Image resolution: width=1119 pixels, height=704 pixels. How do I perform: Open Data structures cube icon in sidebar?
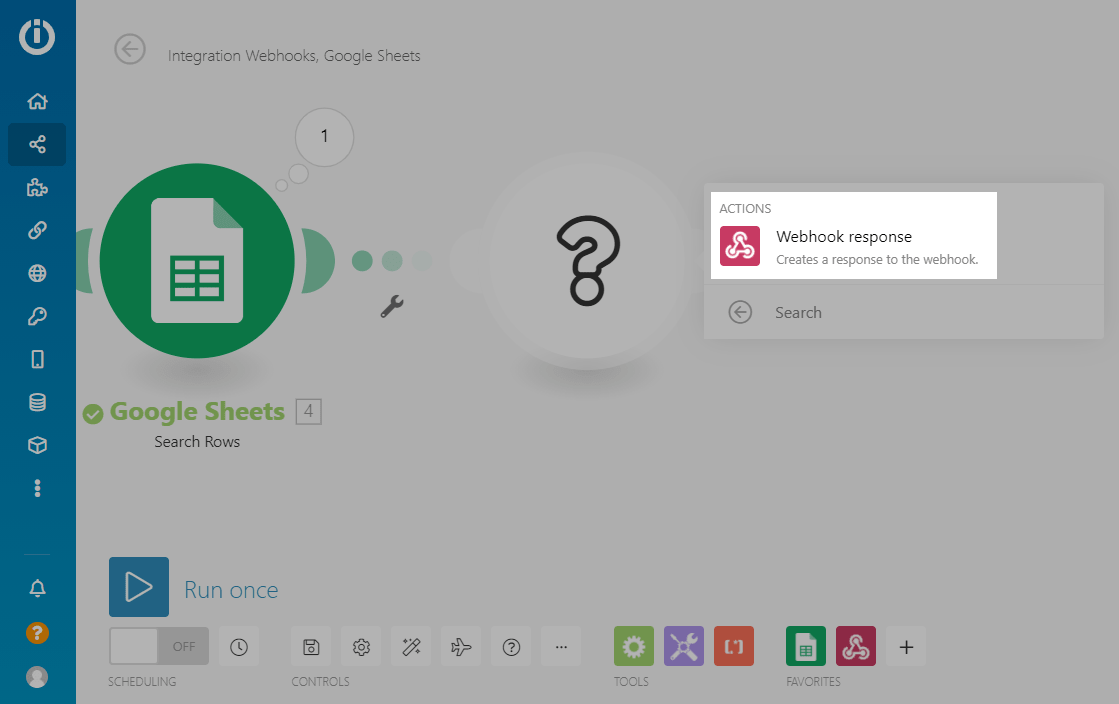click(x=37, y=445)
